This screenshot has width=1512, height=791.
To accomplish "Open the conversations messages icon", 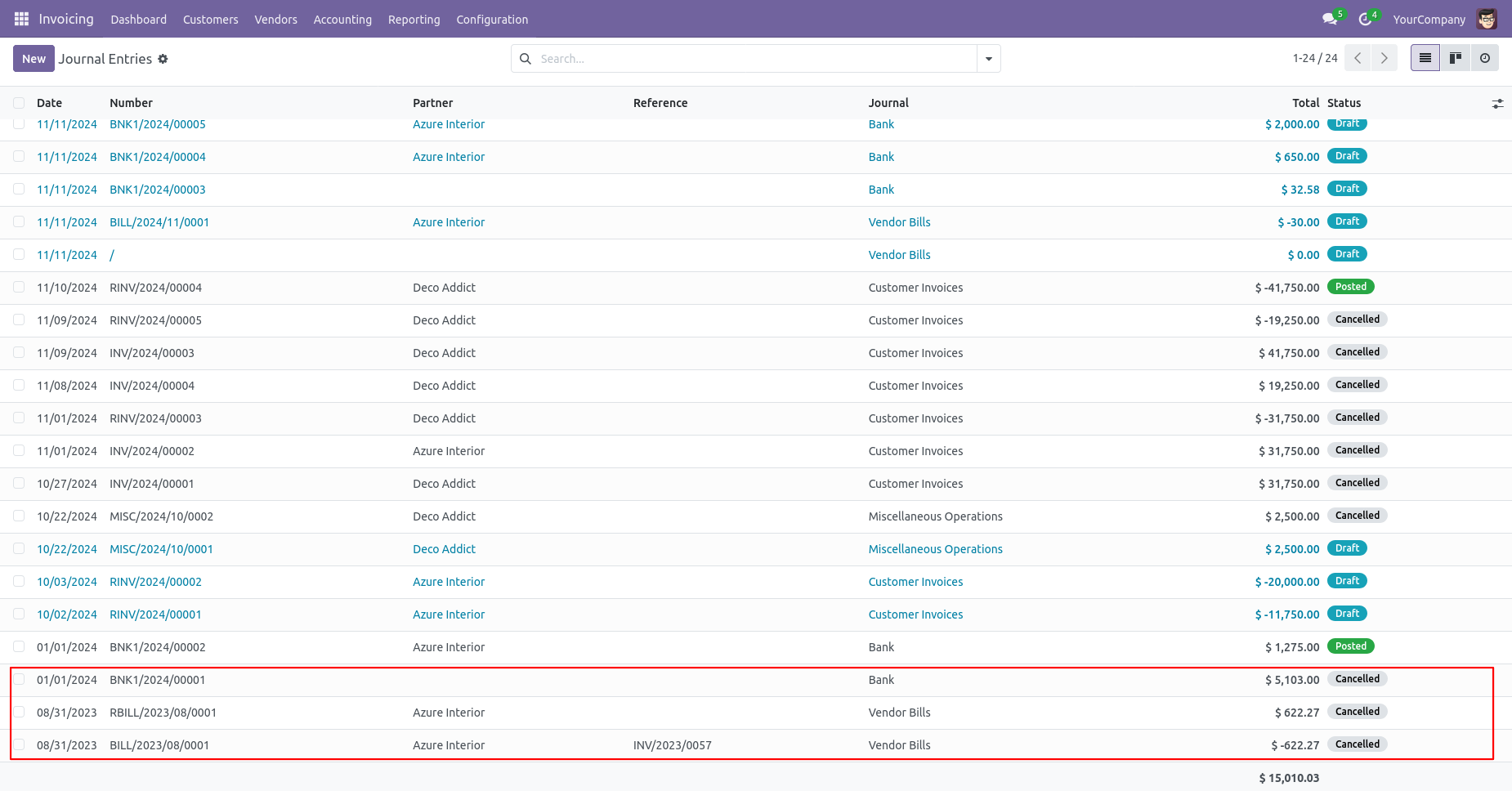I will click(1330, 19).
